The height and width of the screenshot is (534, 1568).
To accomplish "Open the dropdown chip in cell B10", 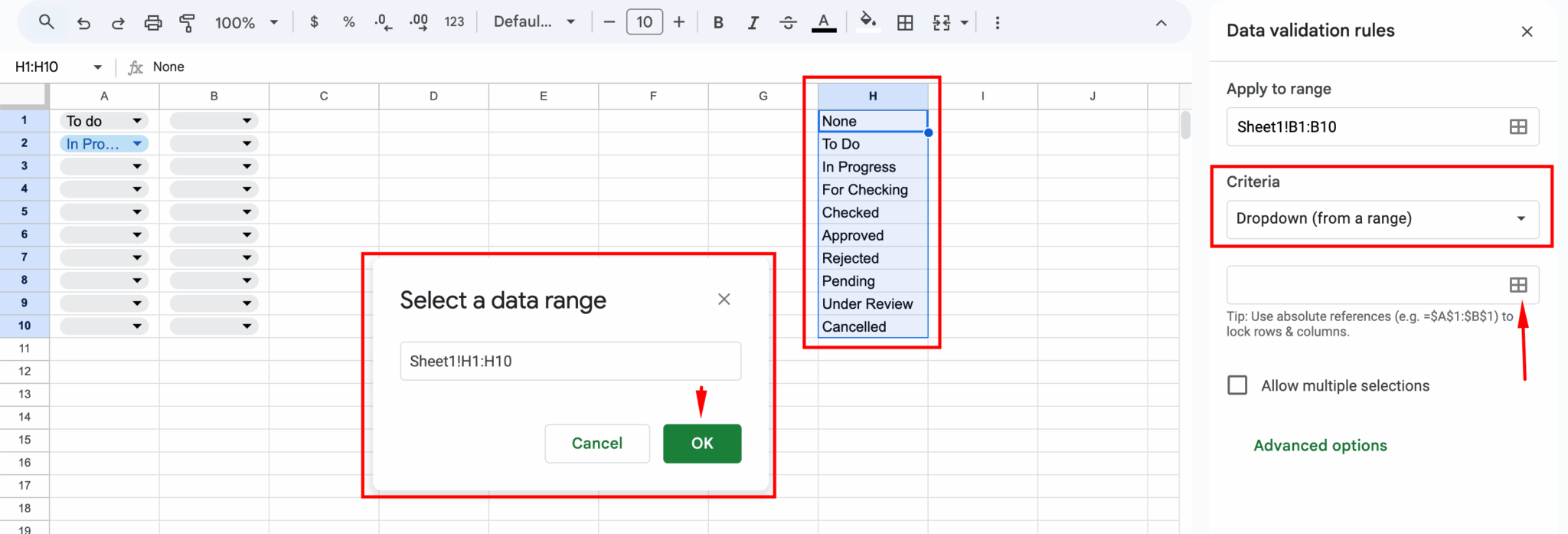I will 214,326.
